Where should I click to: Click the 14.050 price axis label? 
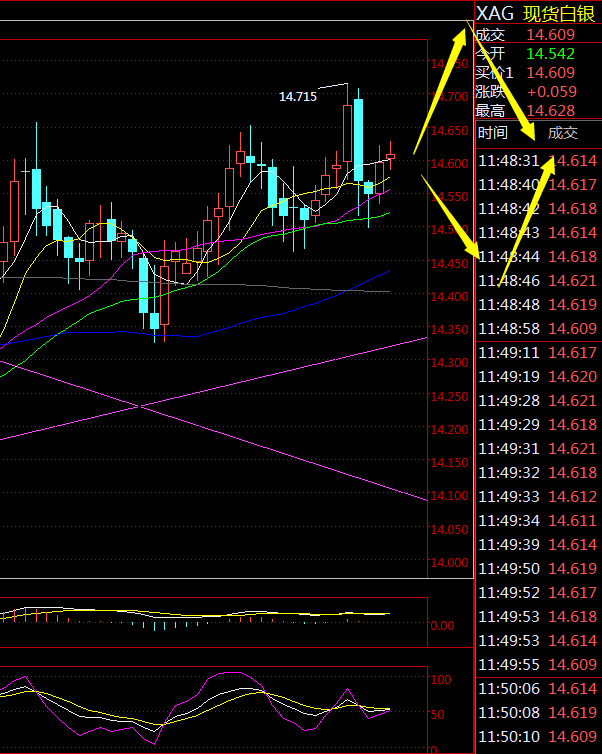[449, 529]
